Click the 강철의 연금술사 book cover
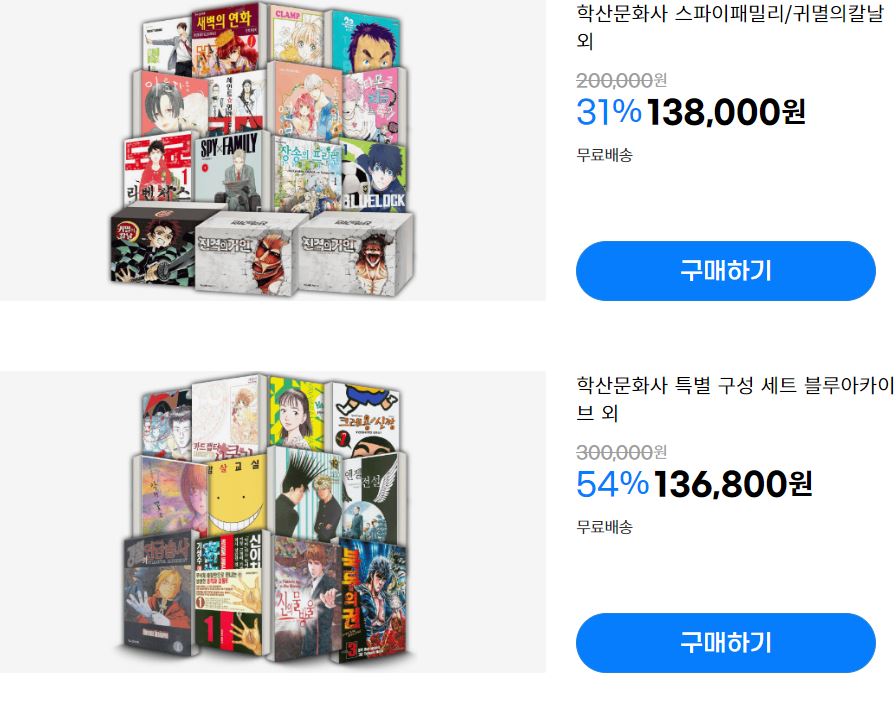 [158, 596]
